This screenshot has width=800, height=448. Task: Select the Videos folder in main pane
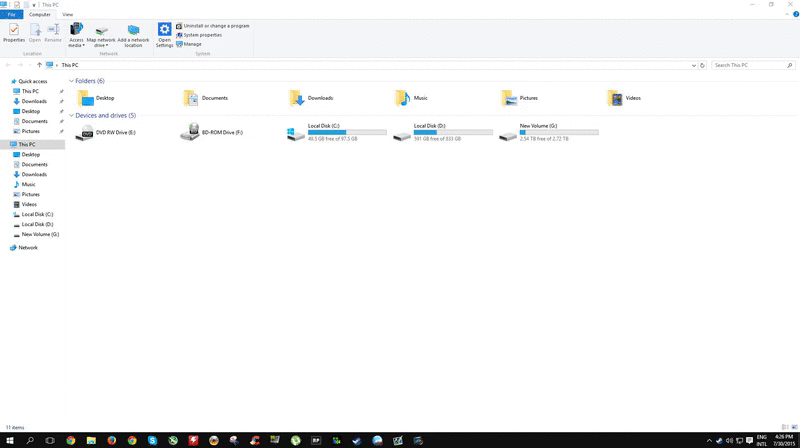point(624,98)
